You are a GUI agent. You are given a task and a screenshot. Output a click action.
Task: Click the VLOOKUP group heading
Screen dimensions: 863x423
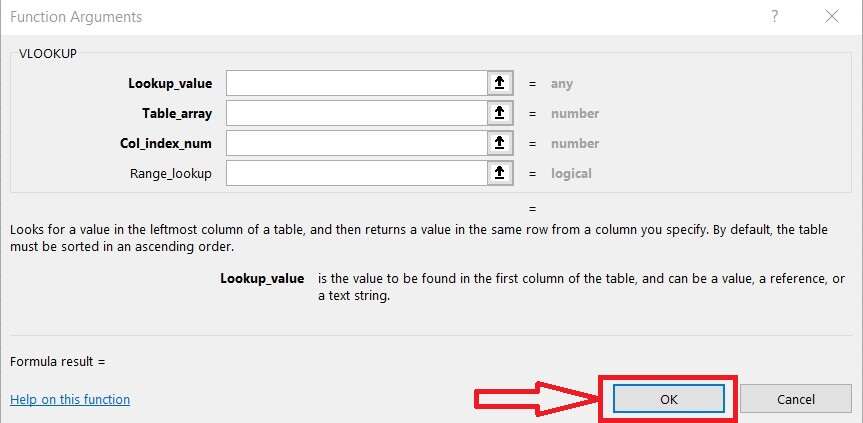pyautogui.click(x=48, y=52)
